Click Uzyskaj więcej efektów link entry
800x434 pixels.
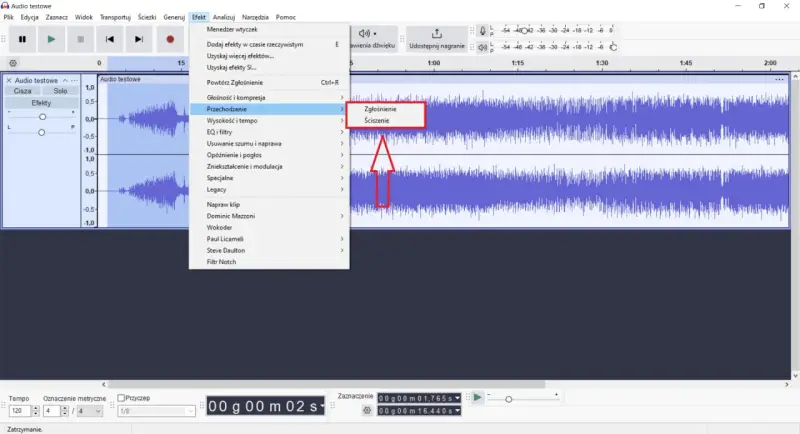tap(269, 56)
